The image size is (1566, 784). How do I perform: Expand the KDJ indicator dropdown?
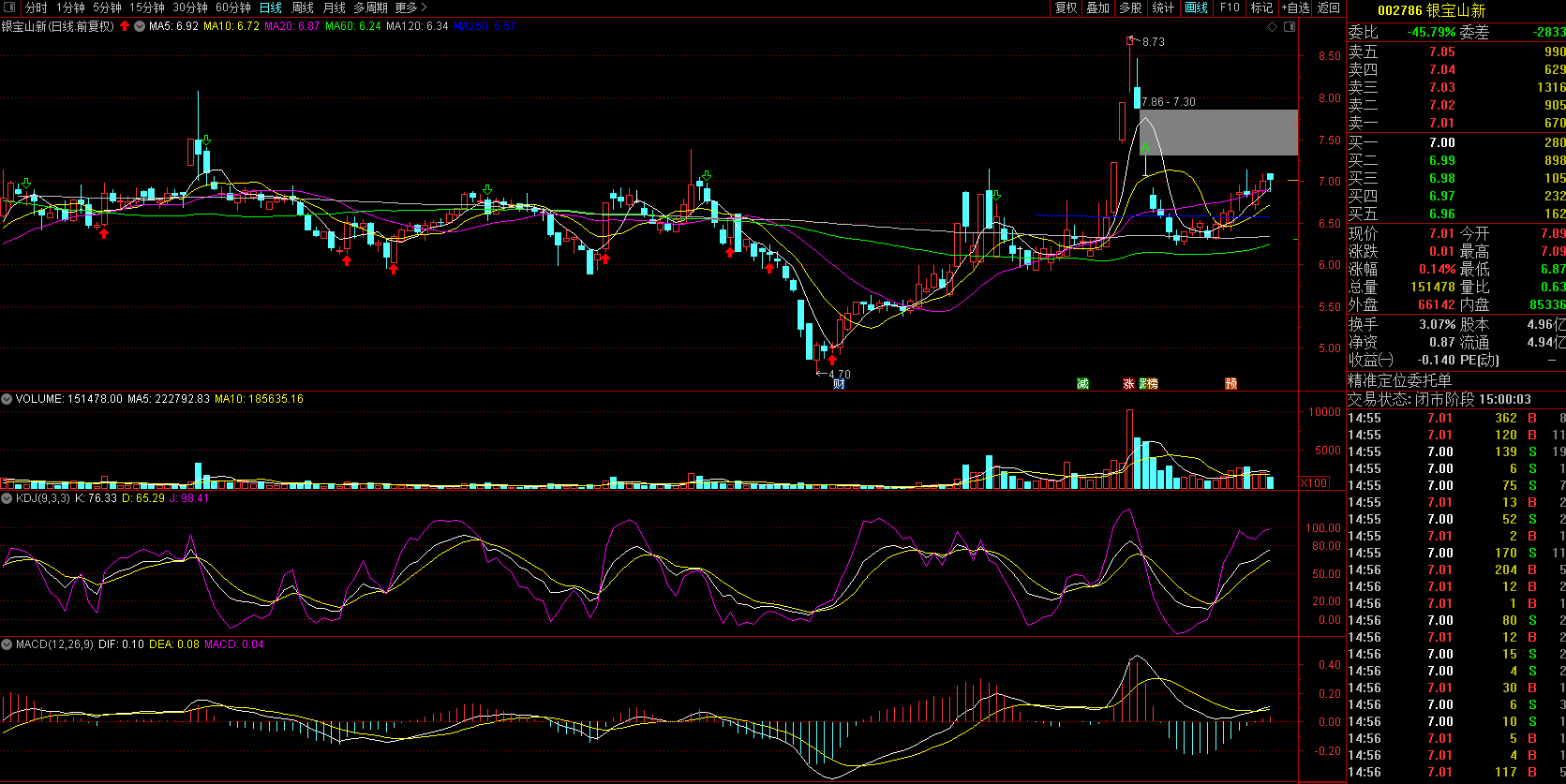(x=7, y=498)
